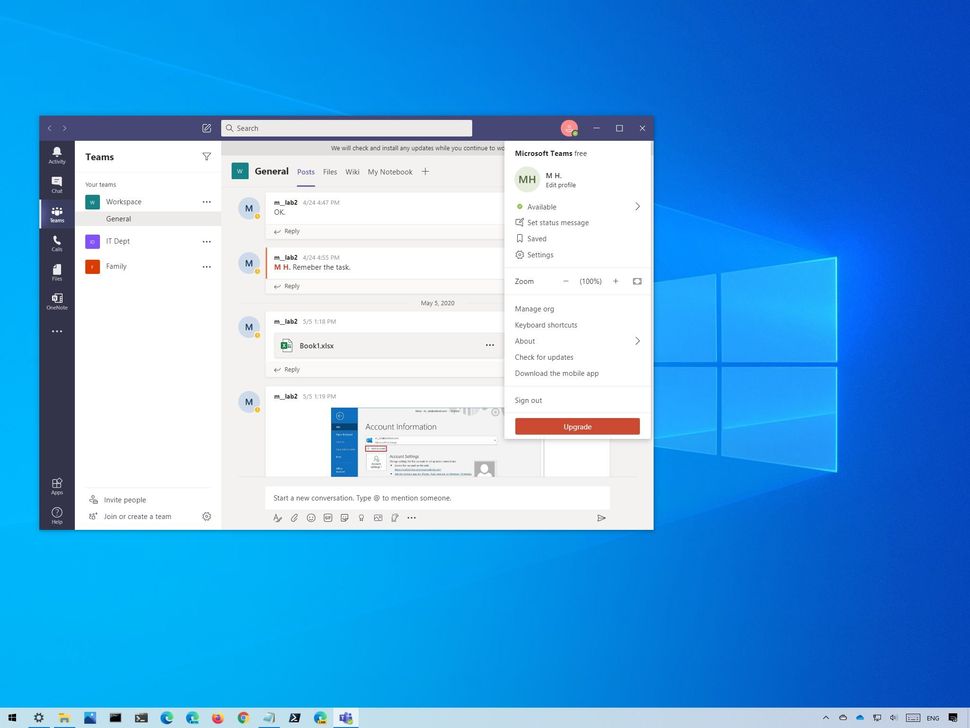Open the emoji picker in the compose box
Image resolution: width=970 pixels, height=728 pixels.
pos(311,518)
